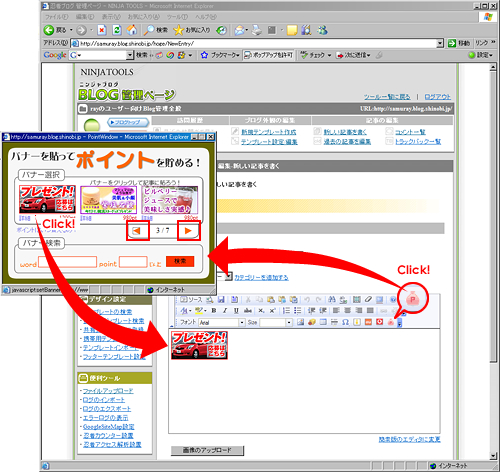Screen dimensions: 500x472
Task: Apply Superscript in the editor toolbar
Action: point(272,311)
